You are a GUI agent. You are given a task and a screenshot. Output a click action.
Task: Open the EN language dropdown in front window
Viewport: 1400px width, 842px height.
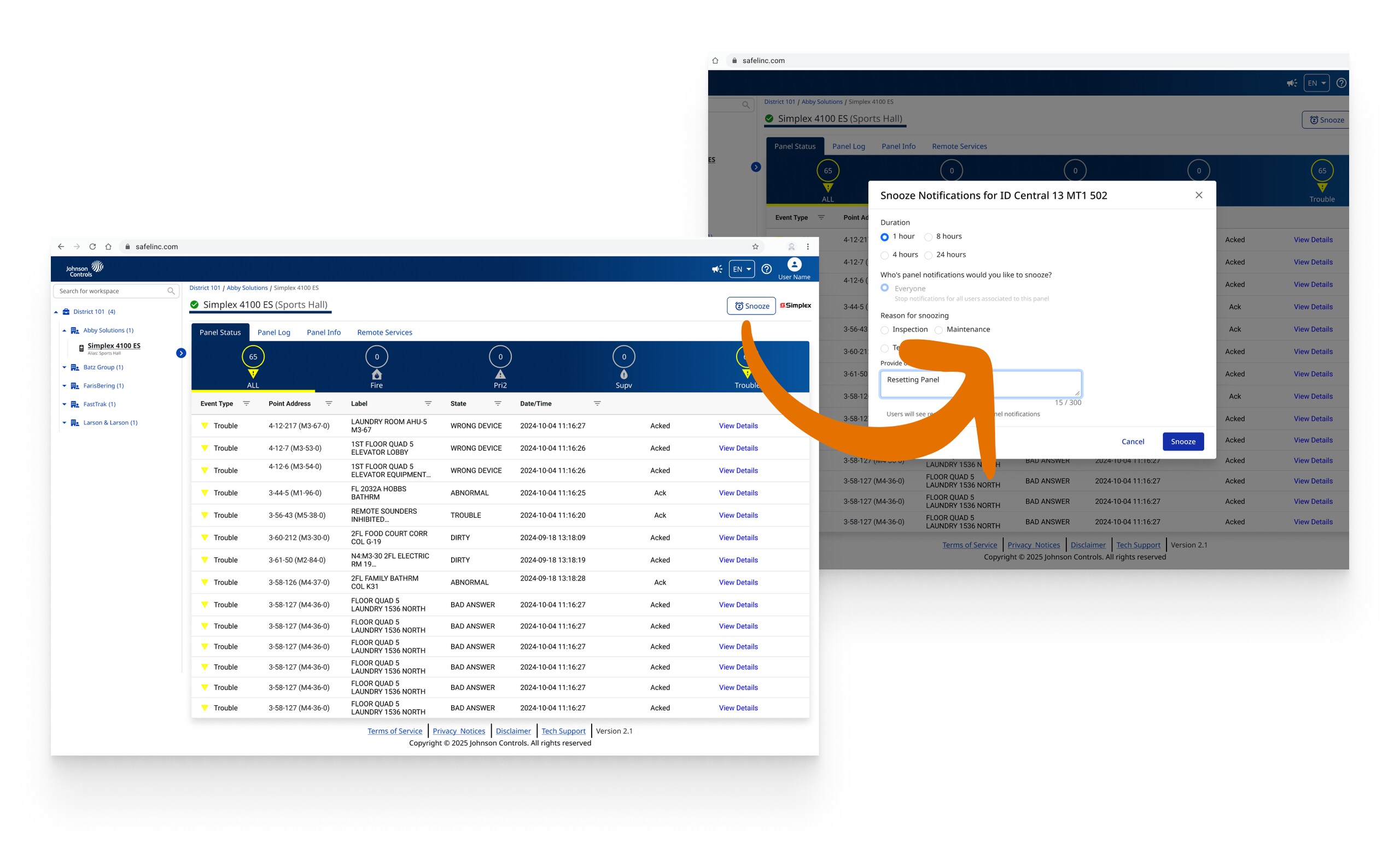tap(742, 270)
